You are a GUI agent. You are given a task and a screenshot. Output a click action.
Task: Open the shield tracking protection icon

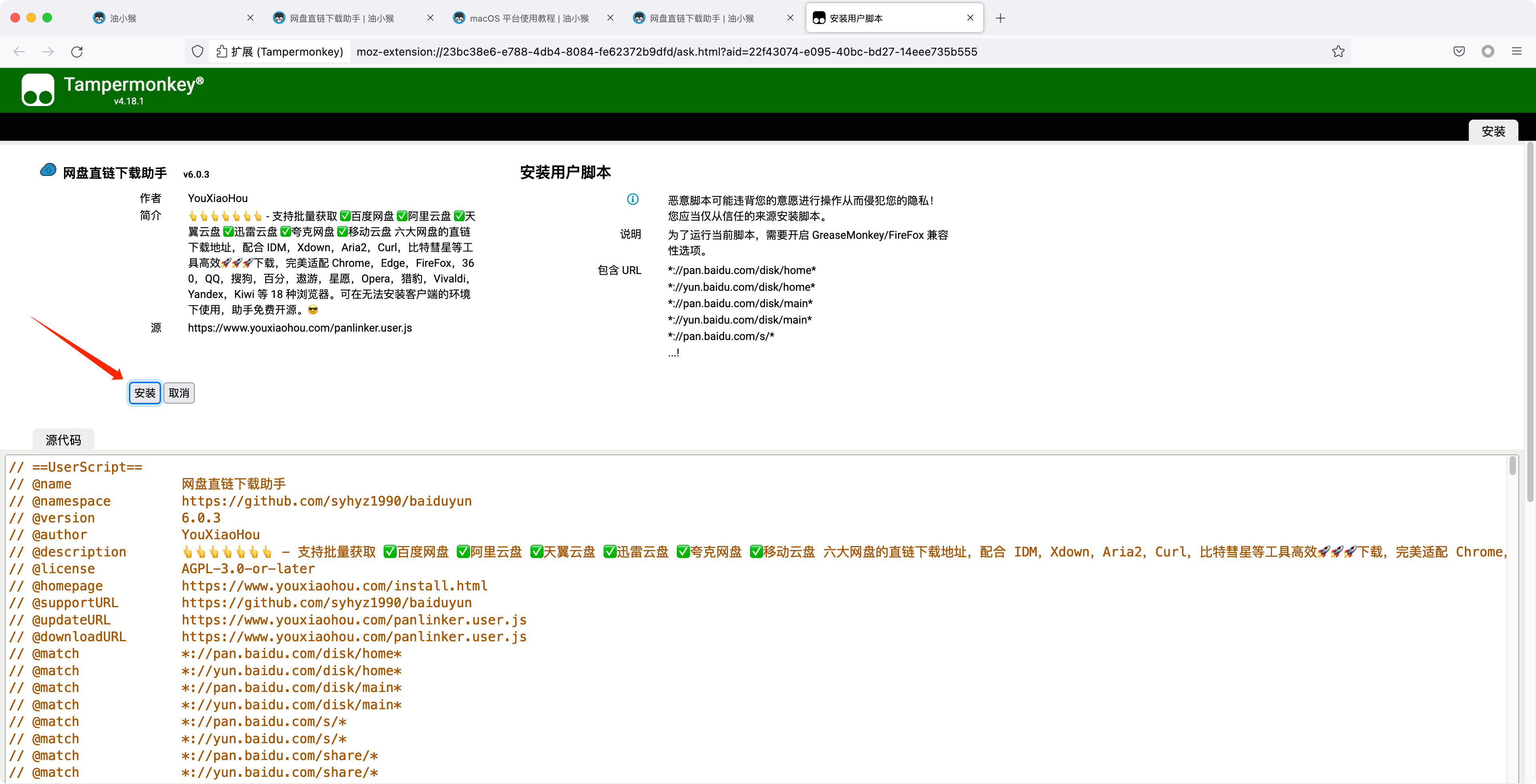[x=197, y=52]
